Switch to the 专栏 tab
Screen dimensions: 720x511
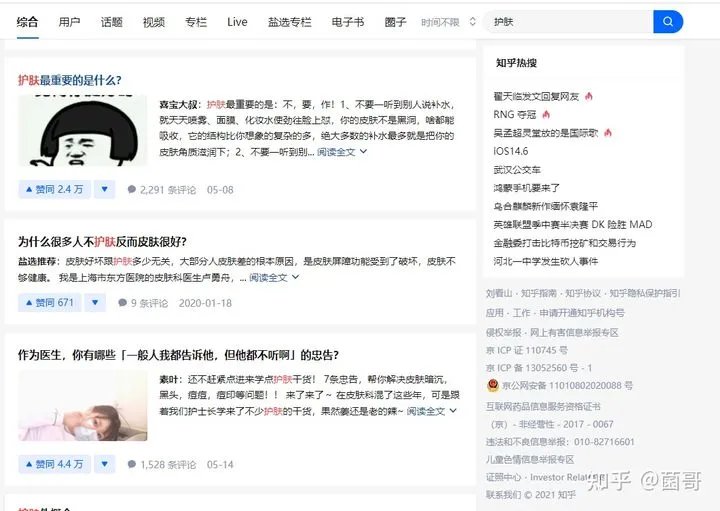pos(196,22)
